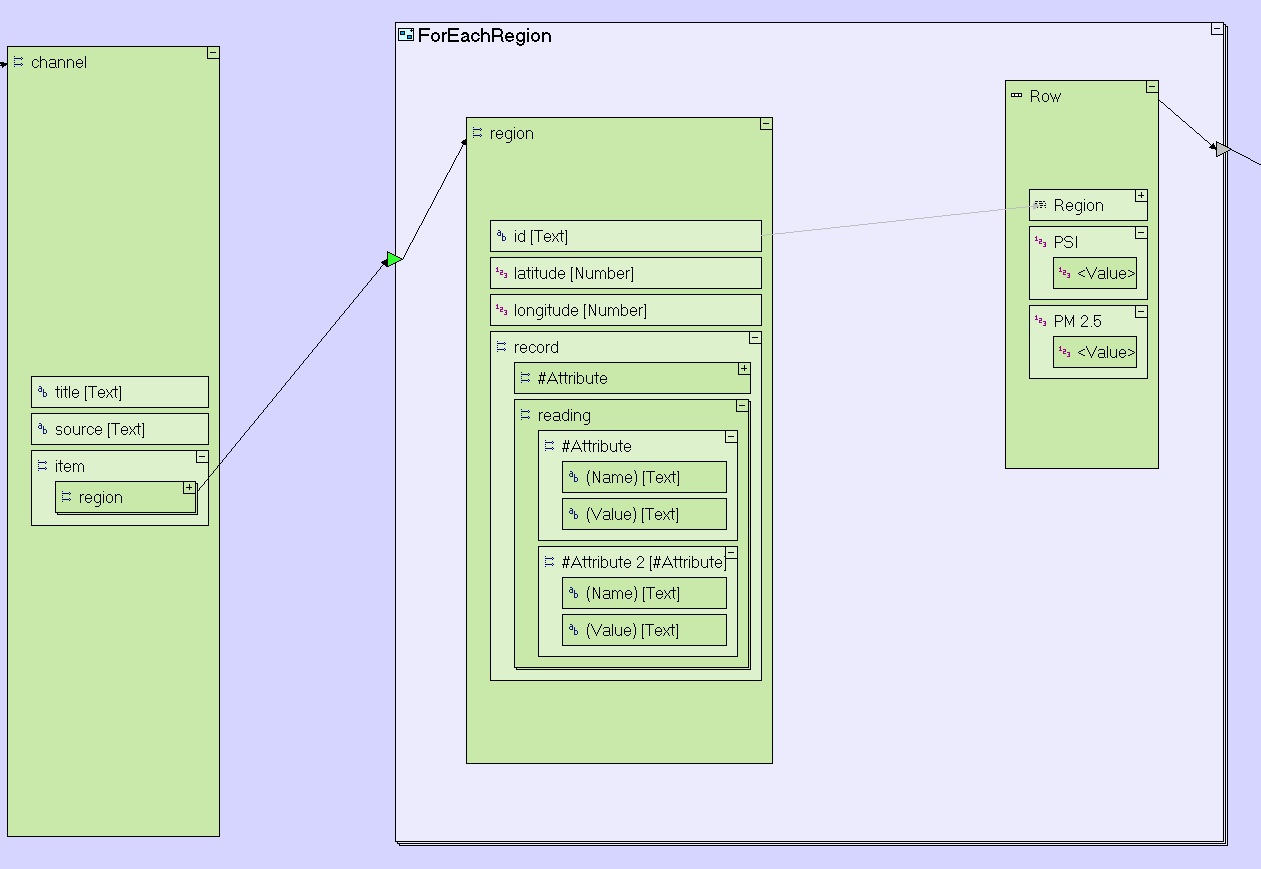This screenshot has height=869, width=1261.
Task: Expand the Region column in Row
Action: (1141, 196)
